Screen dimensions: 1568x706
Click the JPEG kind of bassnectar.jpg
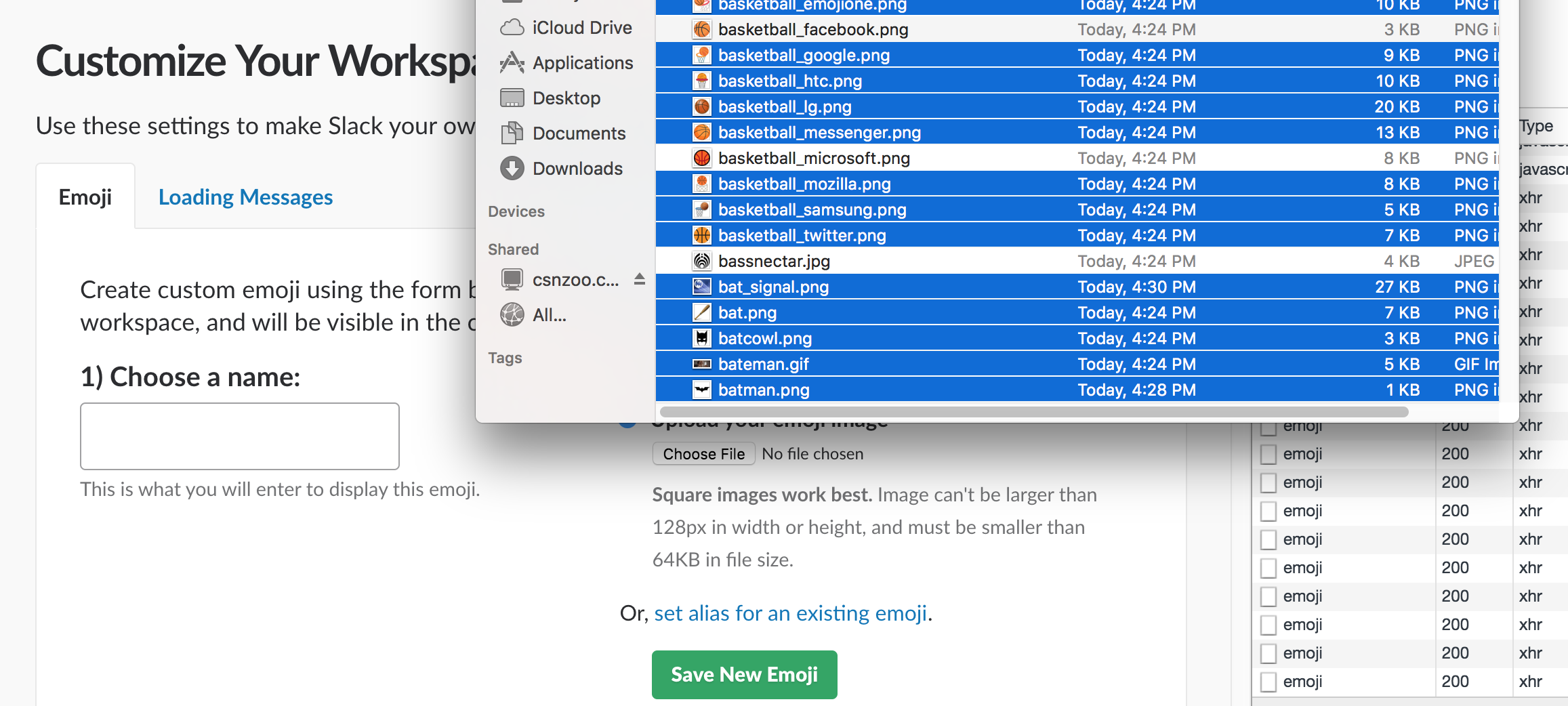pos(1474,262)
